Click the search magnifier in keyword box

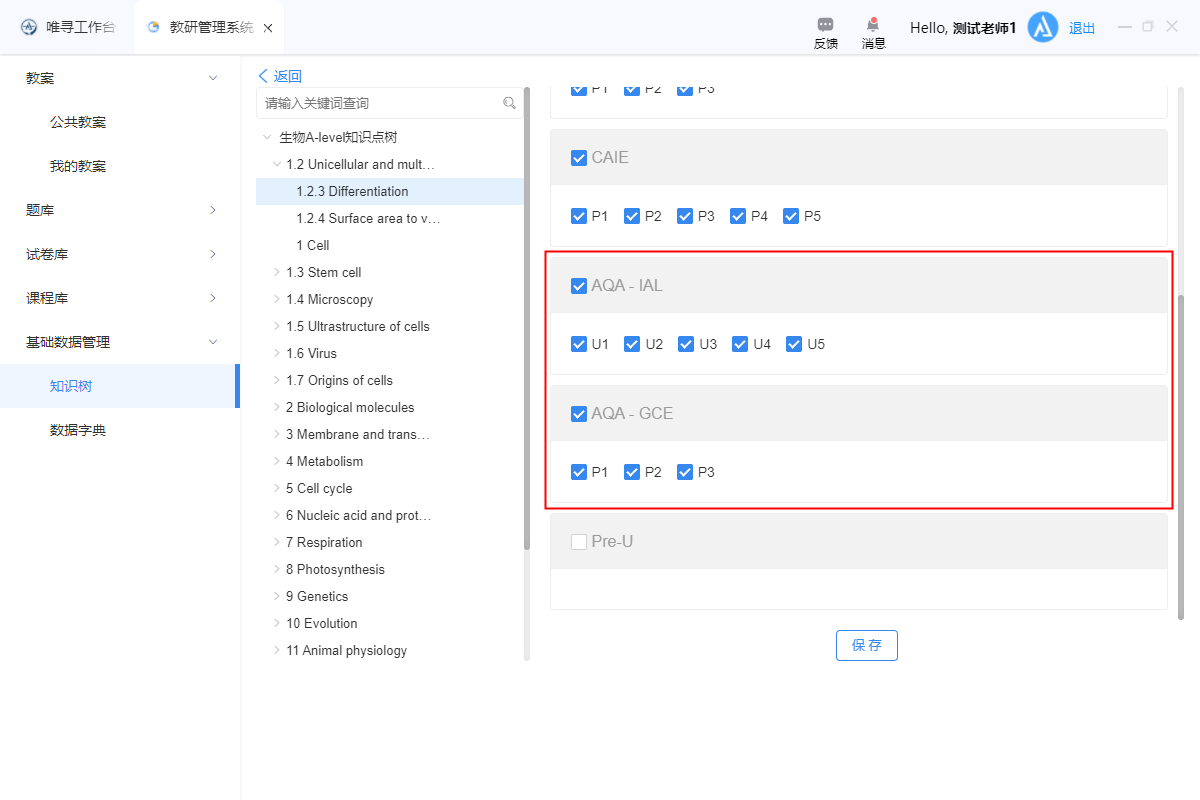click(x=509, y=103)
